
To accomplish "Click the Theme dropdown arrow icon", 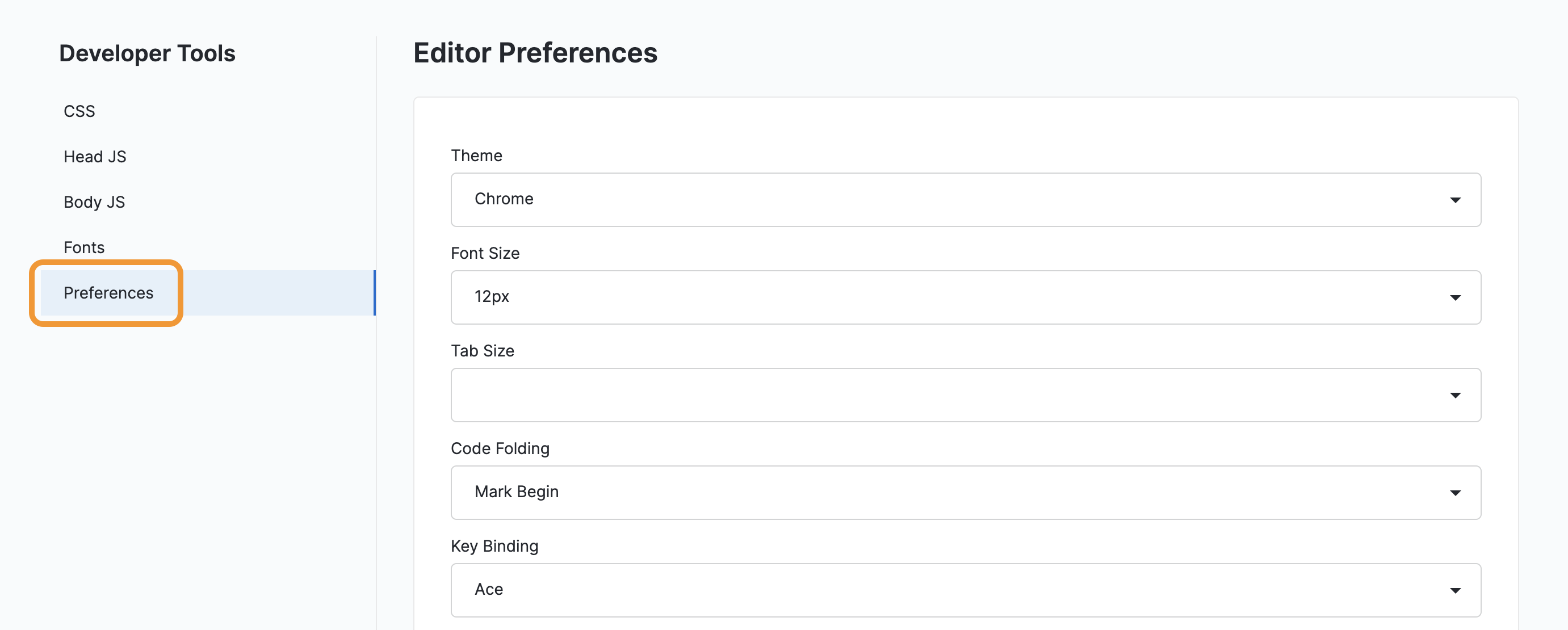I will (x=1455, y=200).
